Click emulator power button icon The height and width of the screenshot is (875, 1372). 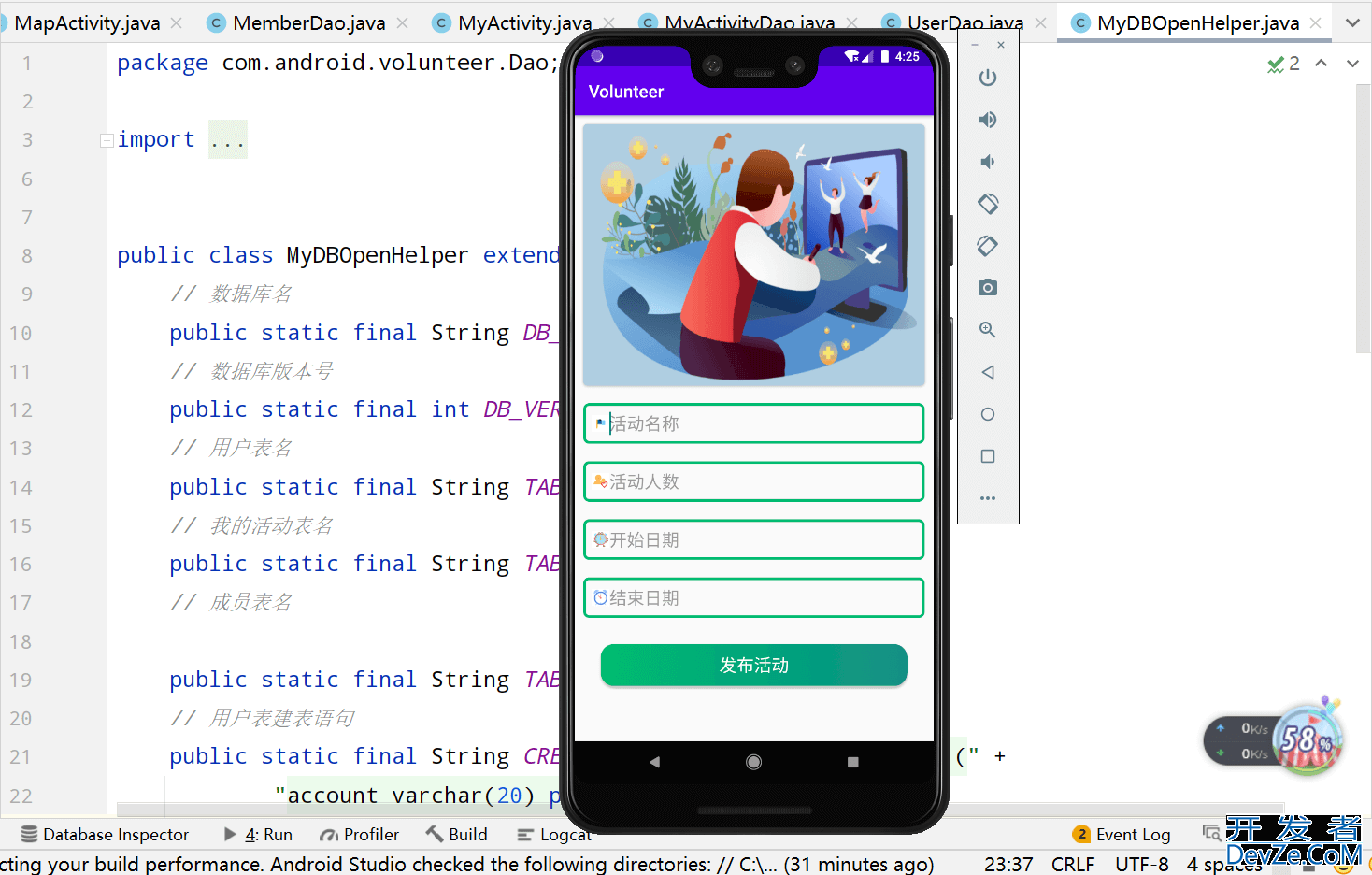coord(988,78)
